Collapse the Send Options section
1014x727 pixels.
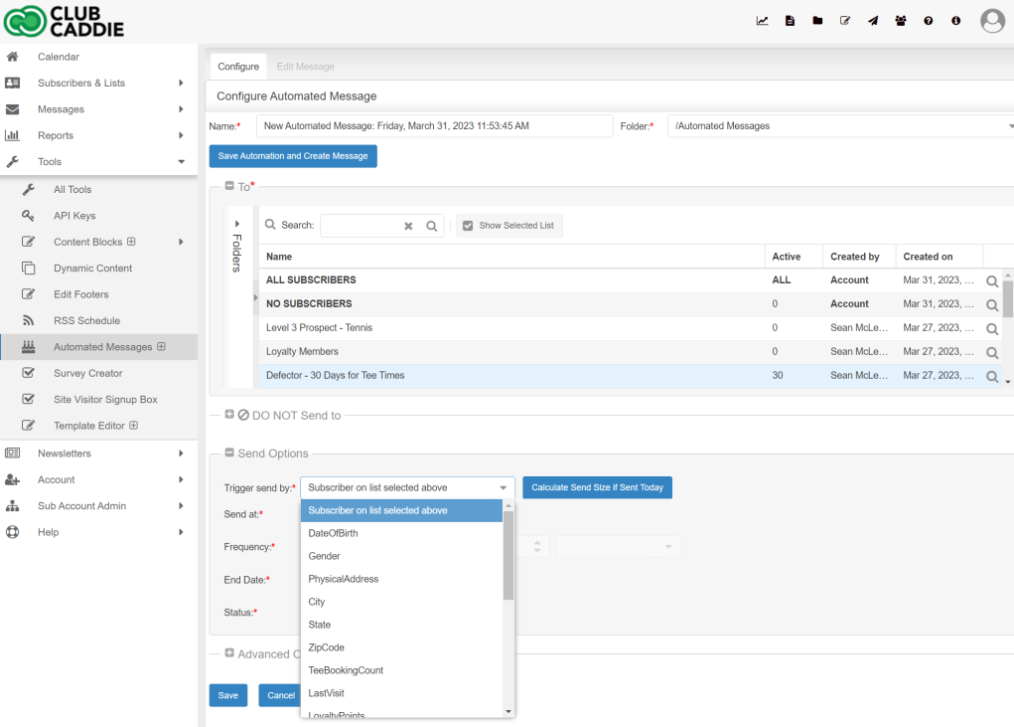(x=229, y=452)
